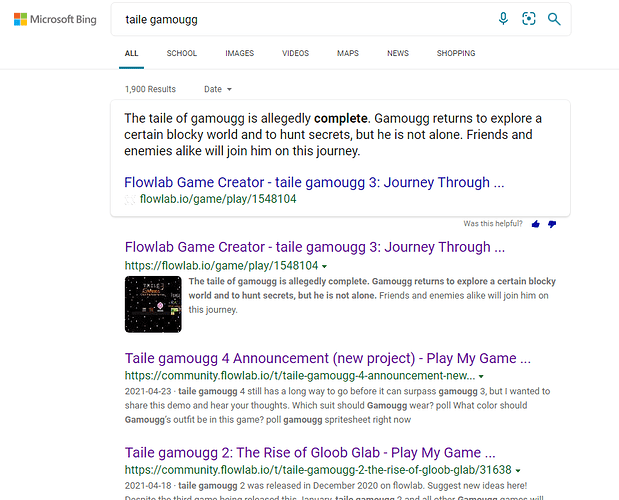
Task: Open the answer box Flowlab Game Creator link
Action: [314, 182]
